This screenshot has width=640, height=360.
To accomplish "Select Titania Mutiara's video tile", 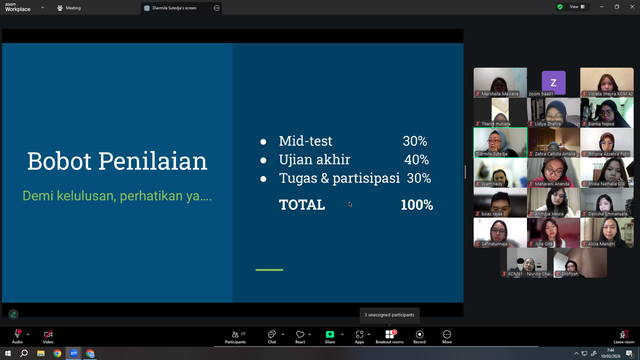I will 500,112.
